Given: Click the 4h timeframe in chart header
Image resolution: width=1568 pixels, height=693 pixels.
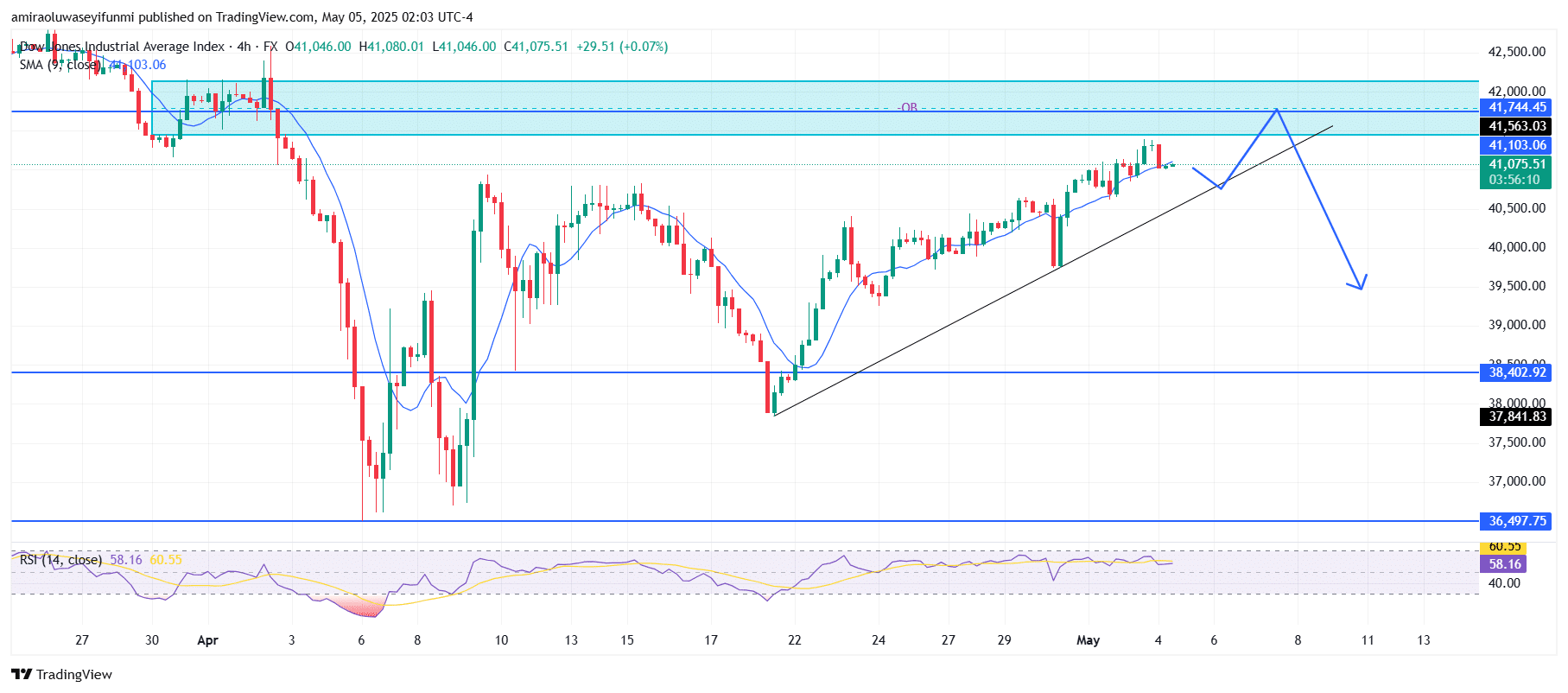Looking at the screenshot, I should pos(244,47).
